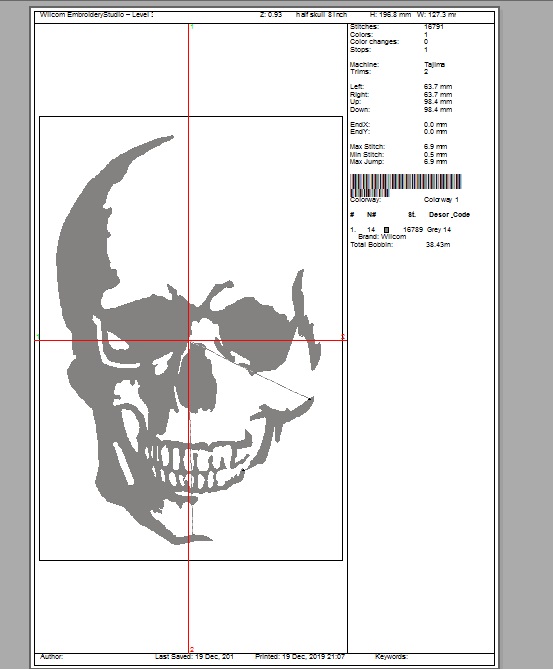Click the small thread color box beside 16789
The width and height of the screenshot is (553, 669).
tap(387, 230)
